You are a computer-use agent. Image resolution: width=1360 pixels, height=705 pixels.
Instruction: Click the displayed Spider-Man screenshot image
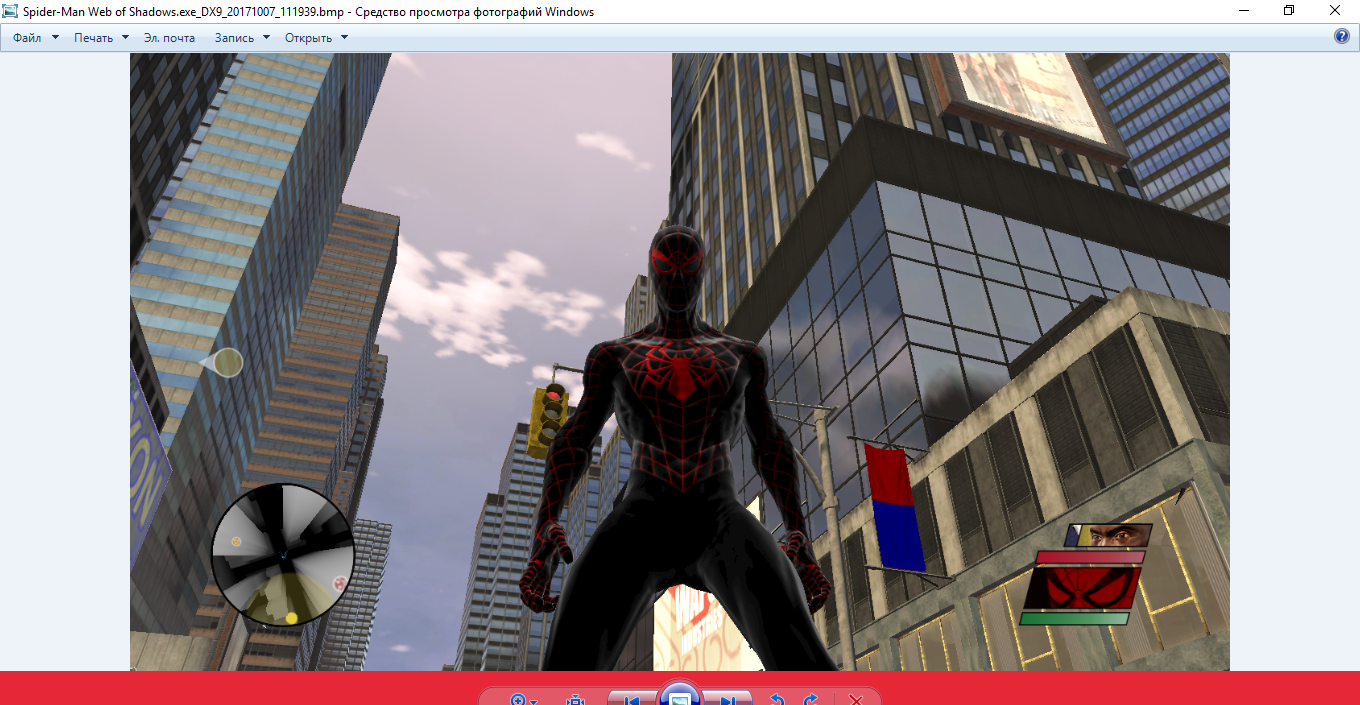(x=680, y=361)
